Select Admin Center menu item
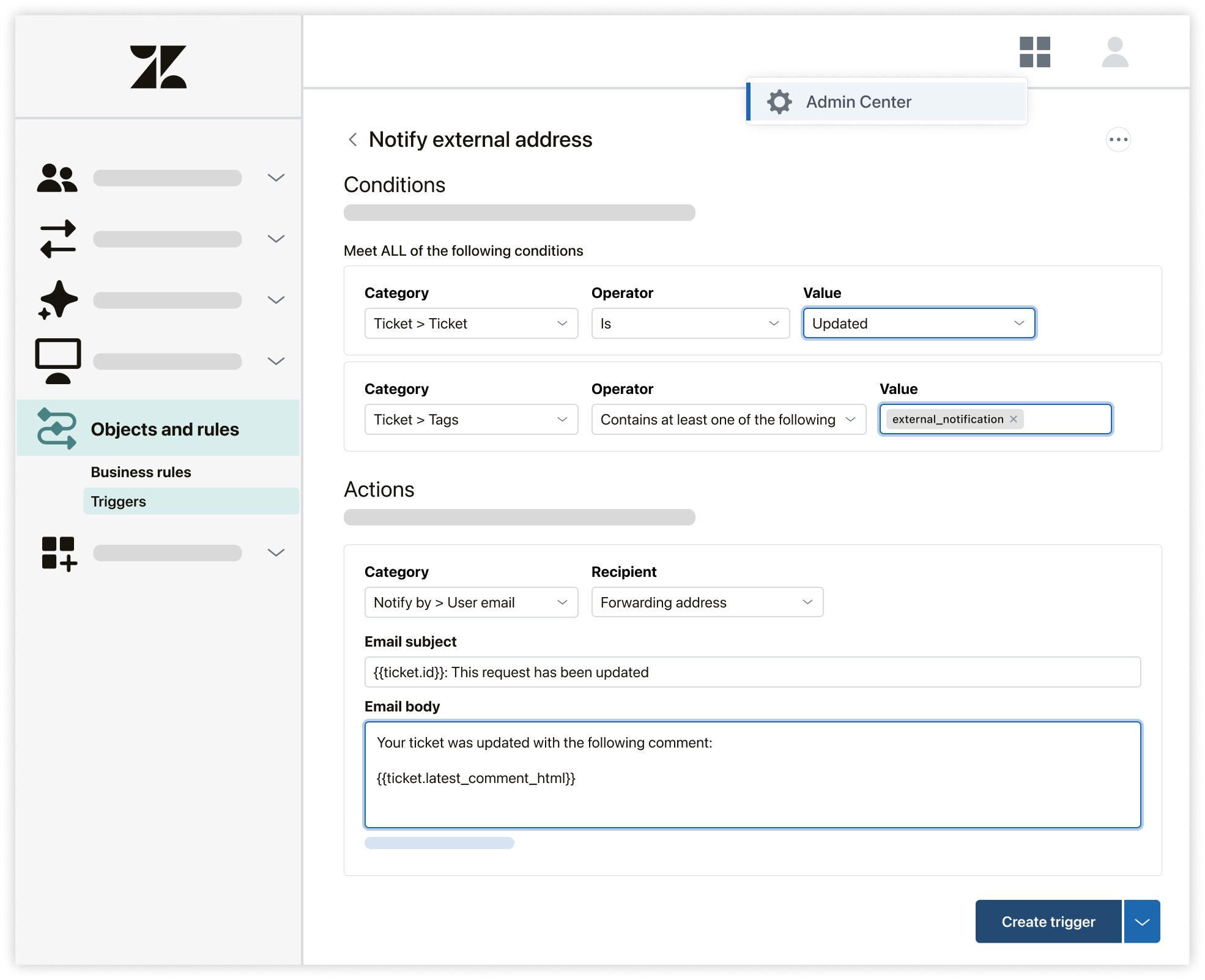The image size is (1205, 980). tap(858, 102)
